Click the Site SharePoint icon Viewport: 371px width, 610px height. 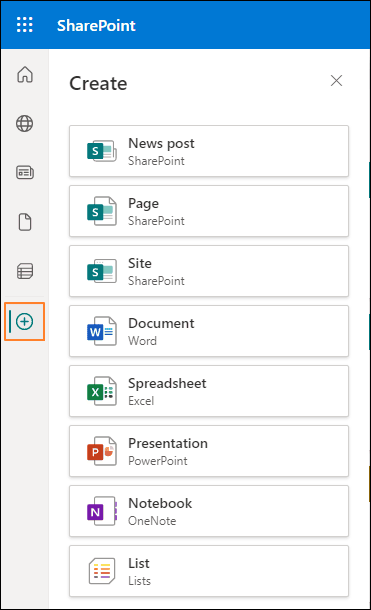click(x=102, y=271)
